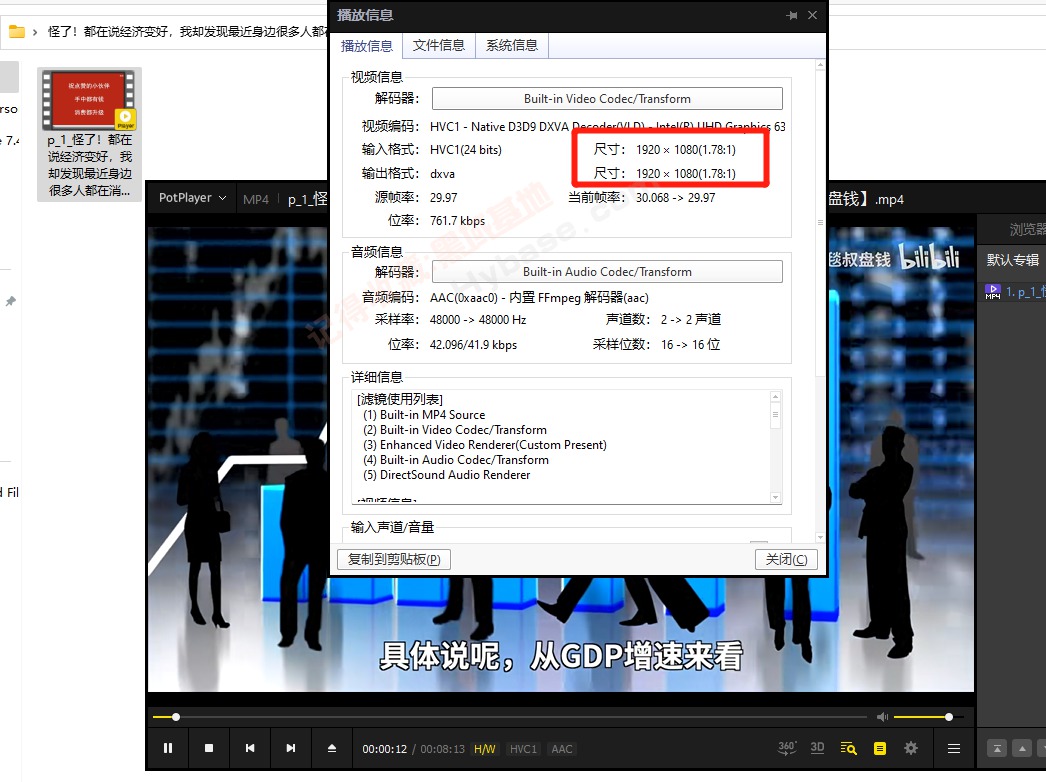Skip to the next track

pos(291,749)
